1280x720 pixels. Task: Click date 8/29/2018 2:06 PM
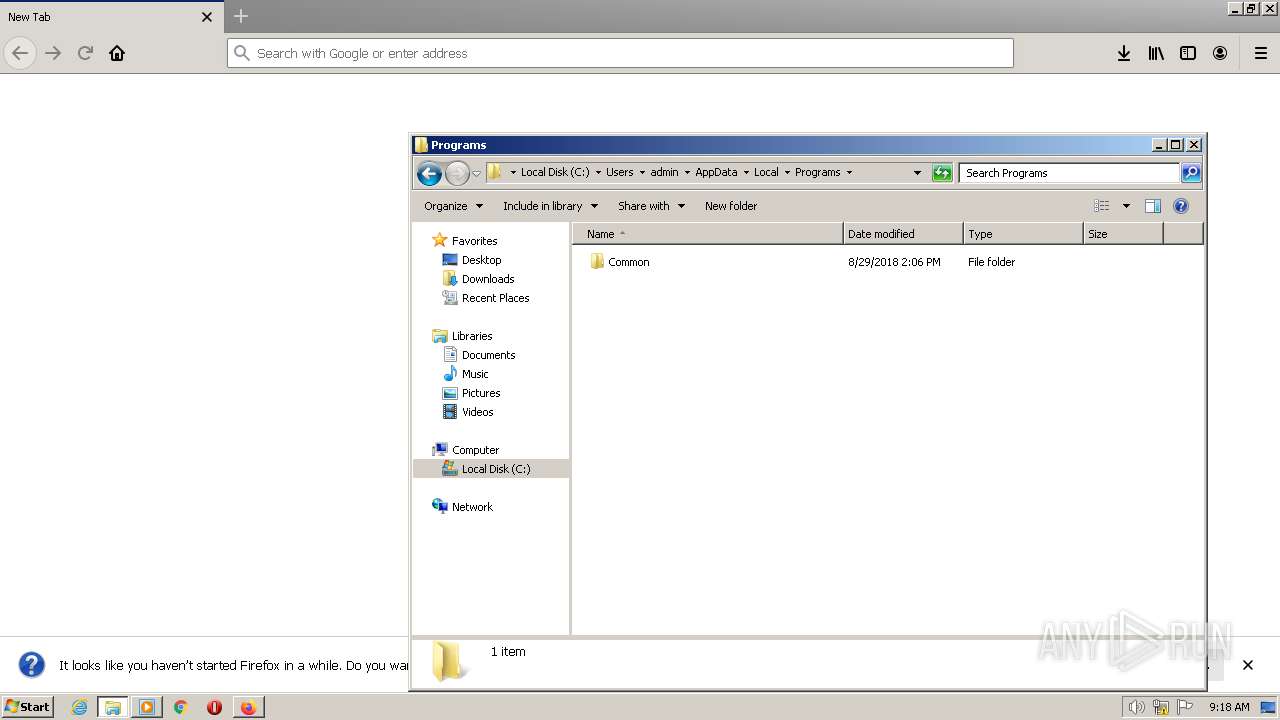894,262
